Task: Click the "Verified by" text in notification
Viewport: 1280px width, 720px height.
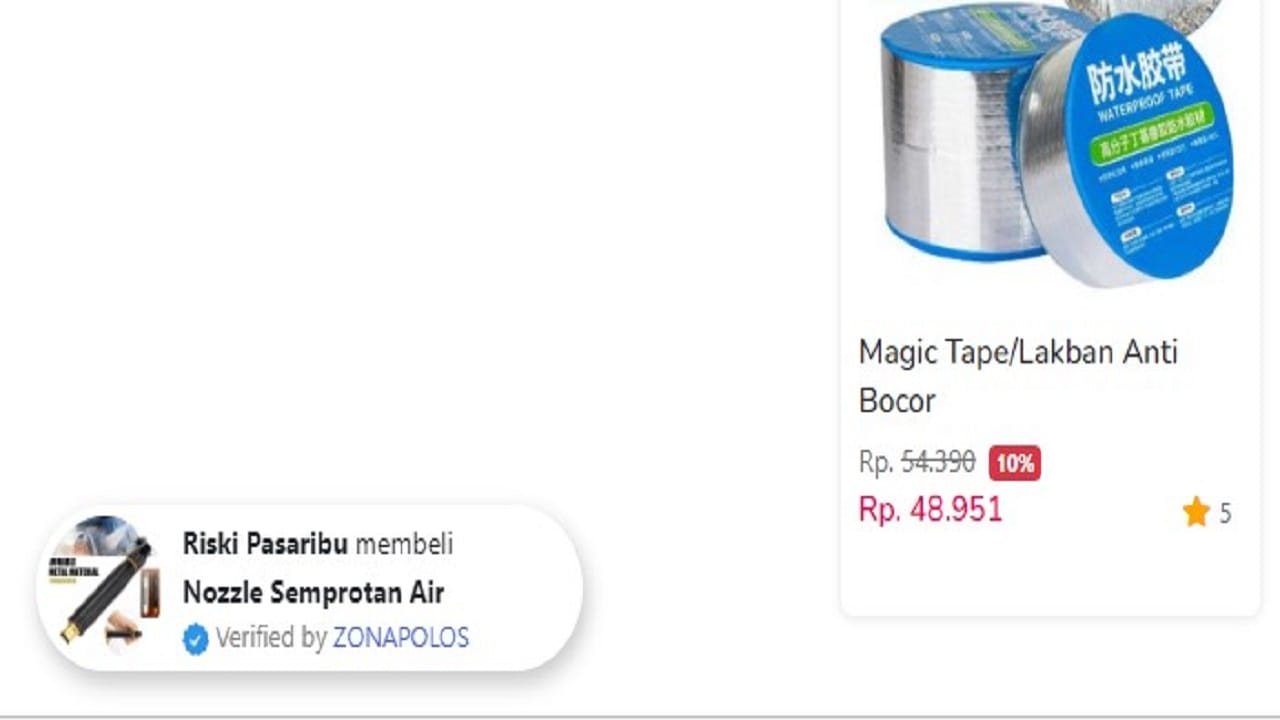Action: tap(270, 638)
